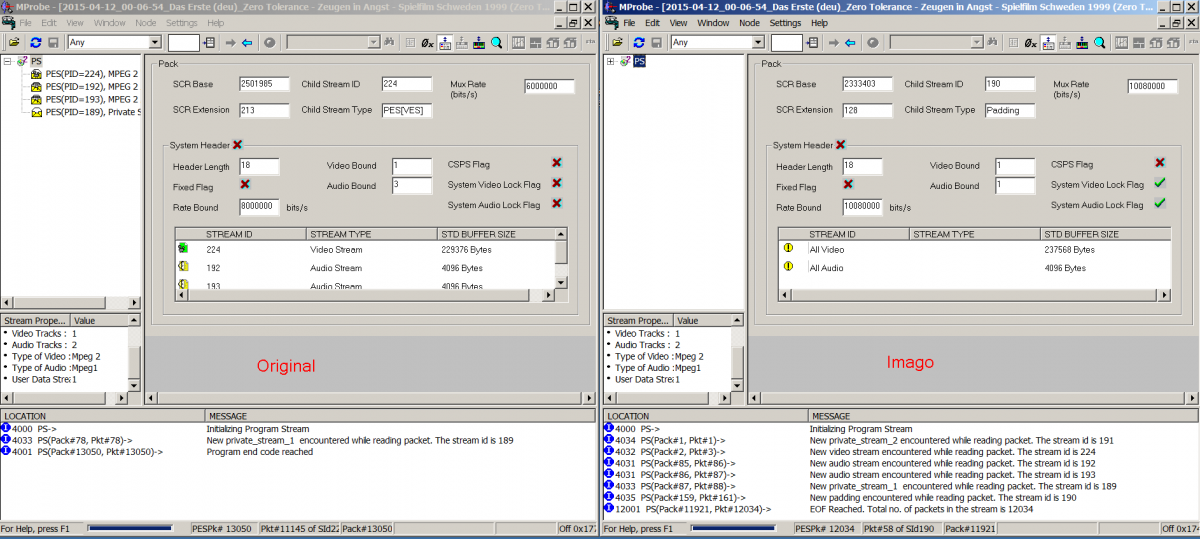Open the Settings menu in Imago window
The height and width of the screenshot is (539, 1200).
tap(785, 22)
